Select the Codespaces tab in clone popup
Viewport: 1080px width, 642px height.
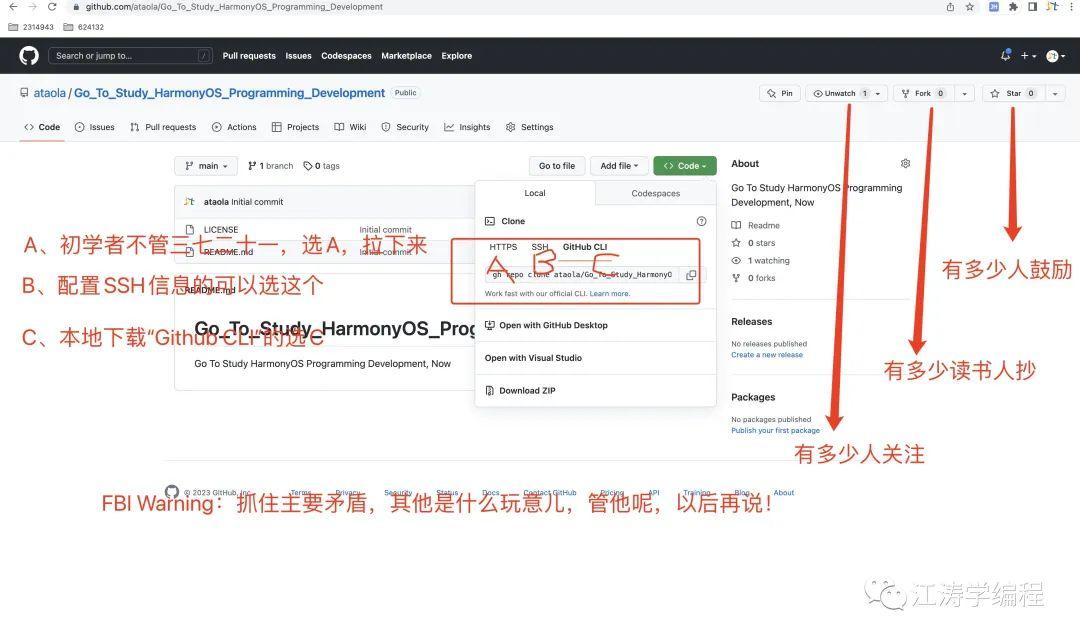(x=656, y=194)
